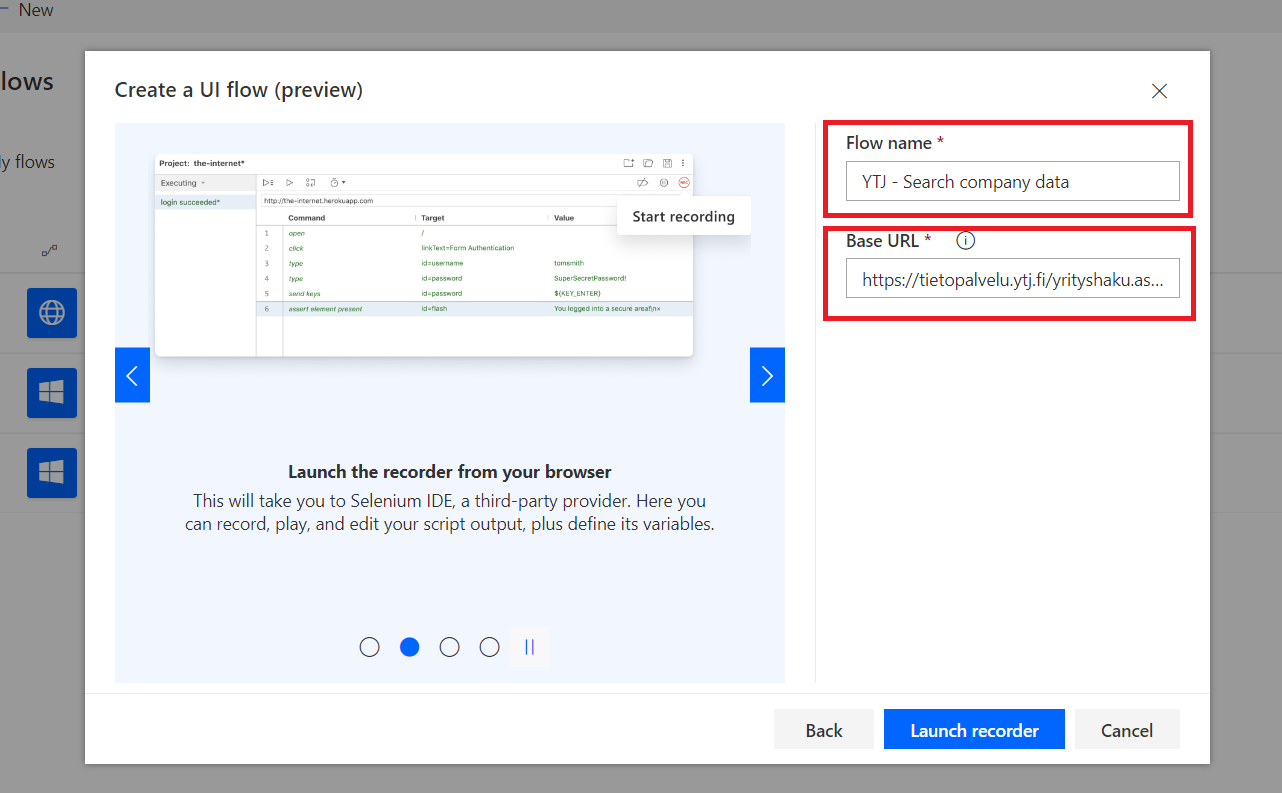The height and width of the screenshot is (793, 1282).
Task: Click the upper Windows desktop flow icon
Action: tap(51, 393)
